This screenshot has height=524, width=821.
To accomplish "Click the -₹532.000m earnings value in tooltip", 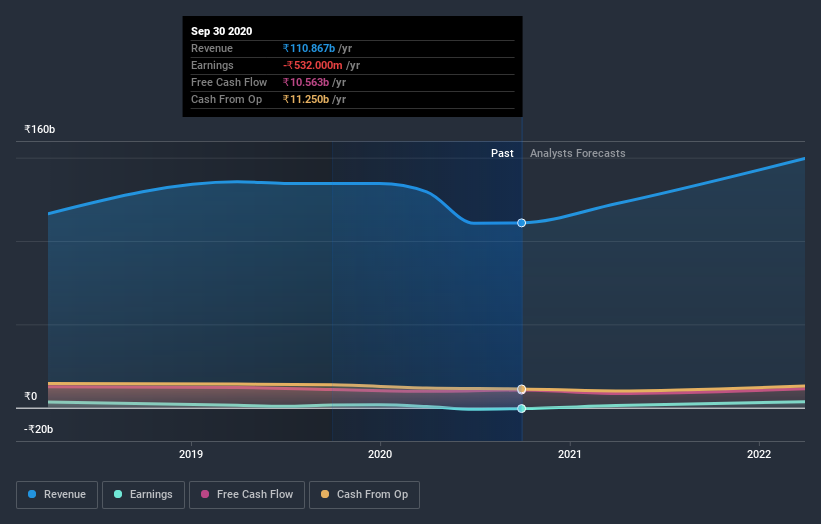I will click(x=313, y=65).
